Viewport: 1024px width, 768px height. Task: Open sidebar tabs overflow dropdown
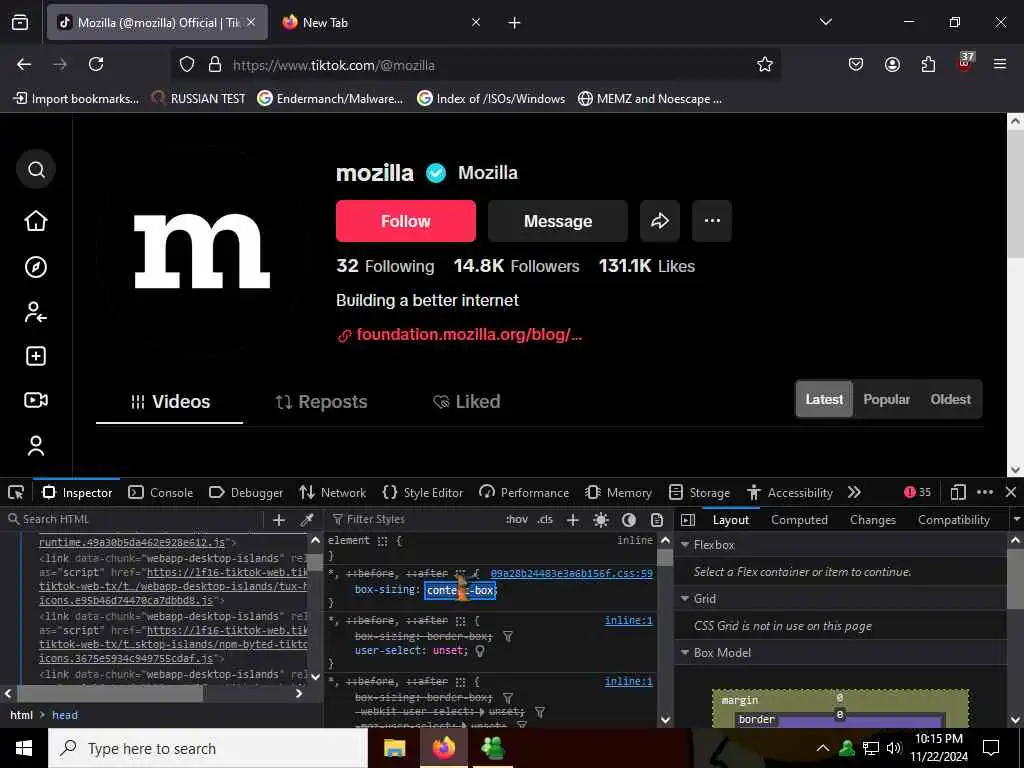coord(1016,520)
